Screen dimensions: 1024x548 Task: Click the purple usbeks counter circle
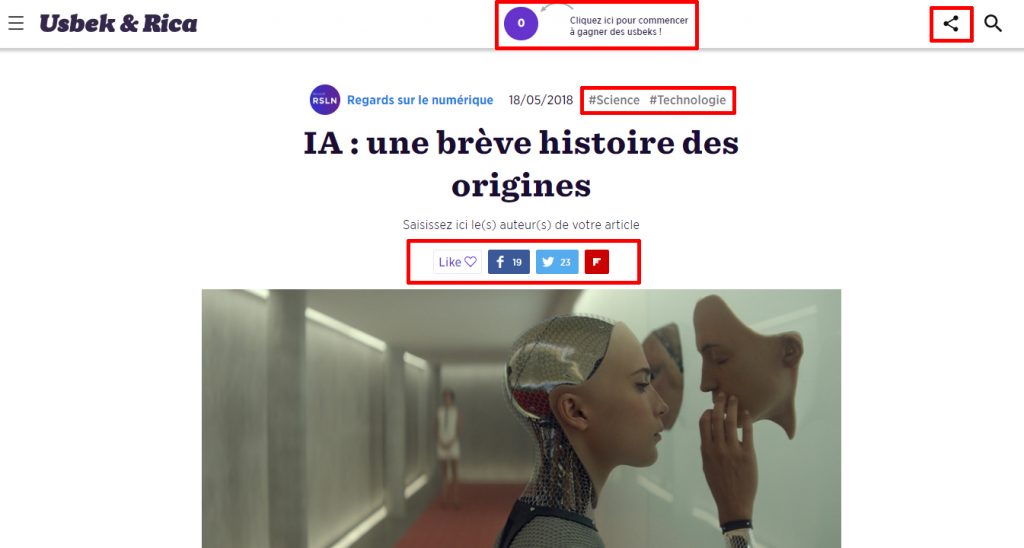[520, 24]
